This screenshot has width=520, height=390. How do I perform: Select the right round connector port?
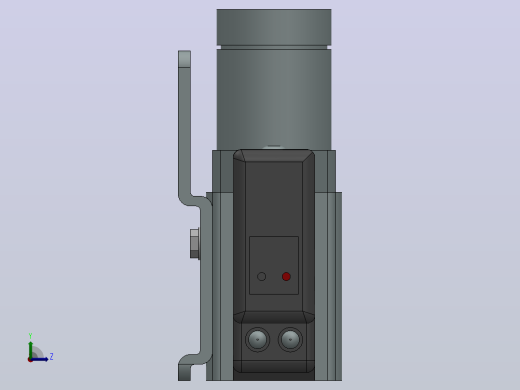pyautogui.click(x=290, y=339)
